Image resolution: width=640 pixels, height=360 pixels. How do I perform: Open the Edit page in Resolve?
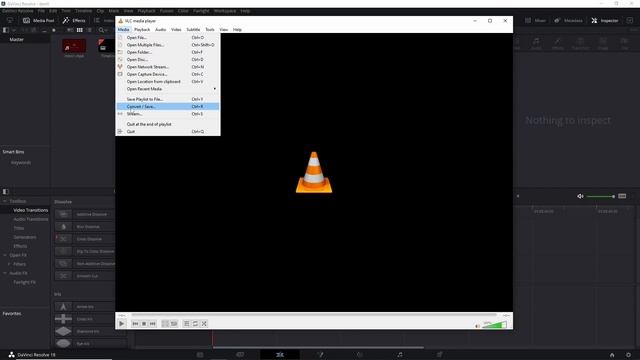pos(280,354)
